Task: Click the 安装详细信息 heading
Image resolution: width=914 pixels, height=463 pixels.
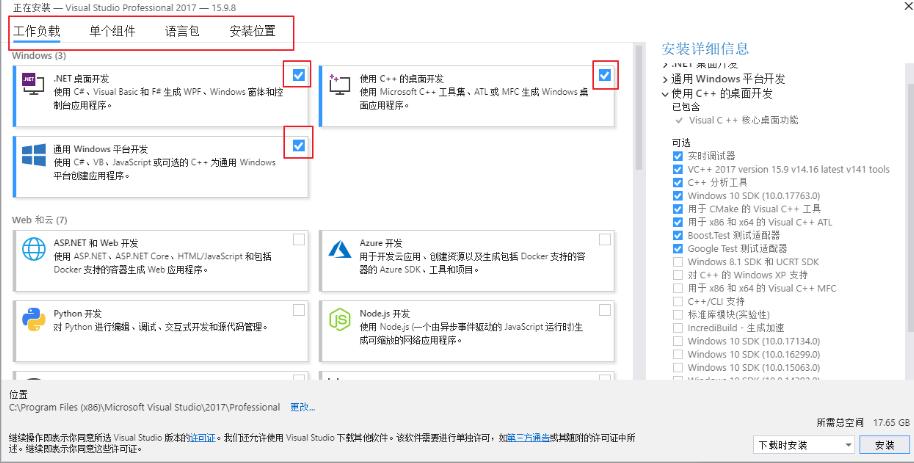Action: 705,48
